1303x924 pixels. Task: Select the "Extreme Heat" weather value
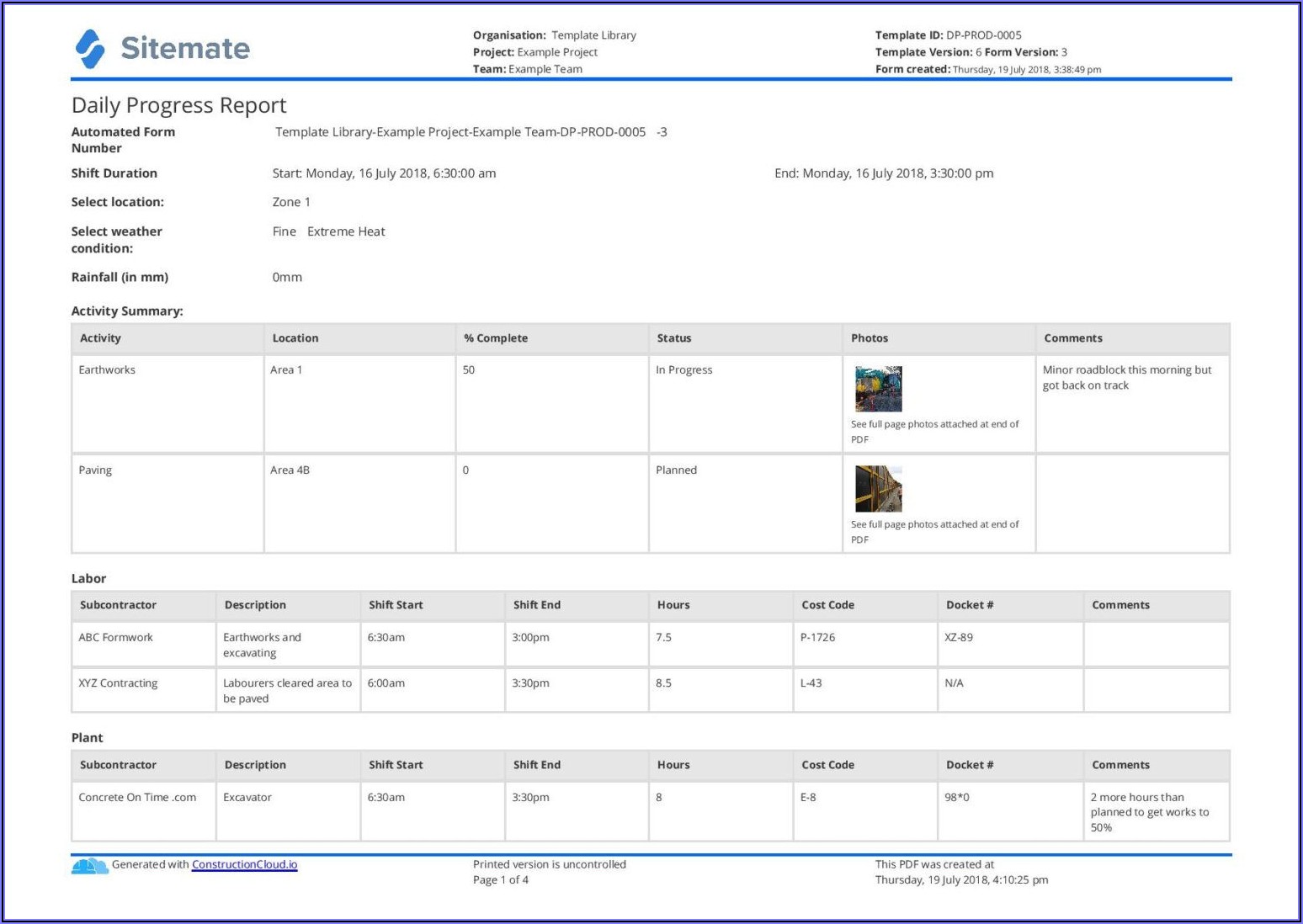point(346,231)
